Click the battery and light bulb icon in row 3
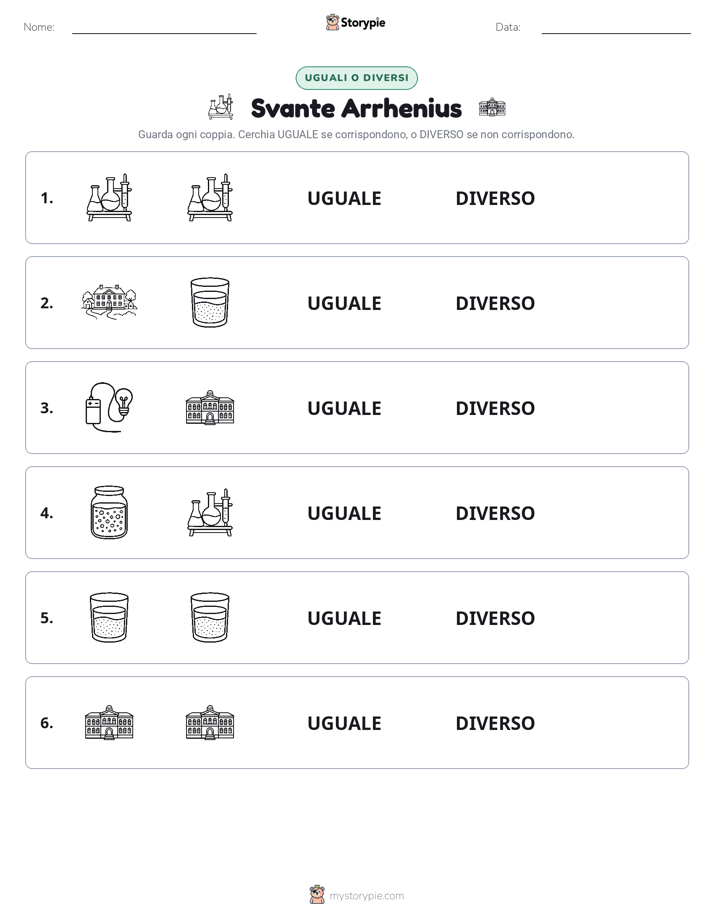 (x=109, y=407)
